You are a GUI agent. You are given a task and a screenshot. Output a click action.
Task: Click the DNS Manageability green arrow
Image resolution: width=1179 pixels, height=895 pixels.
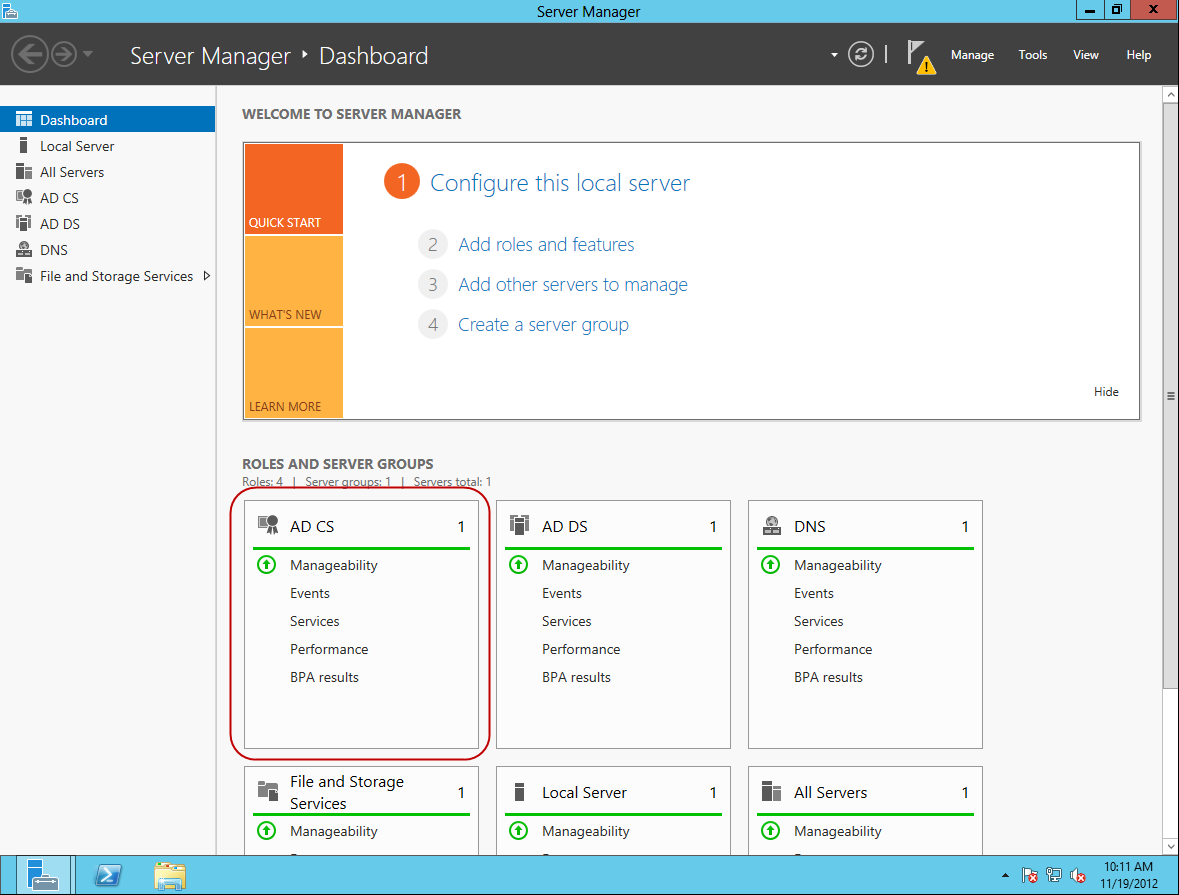tap(770, 564)
